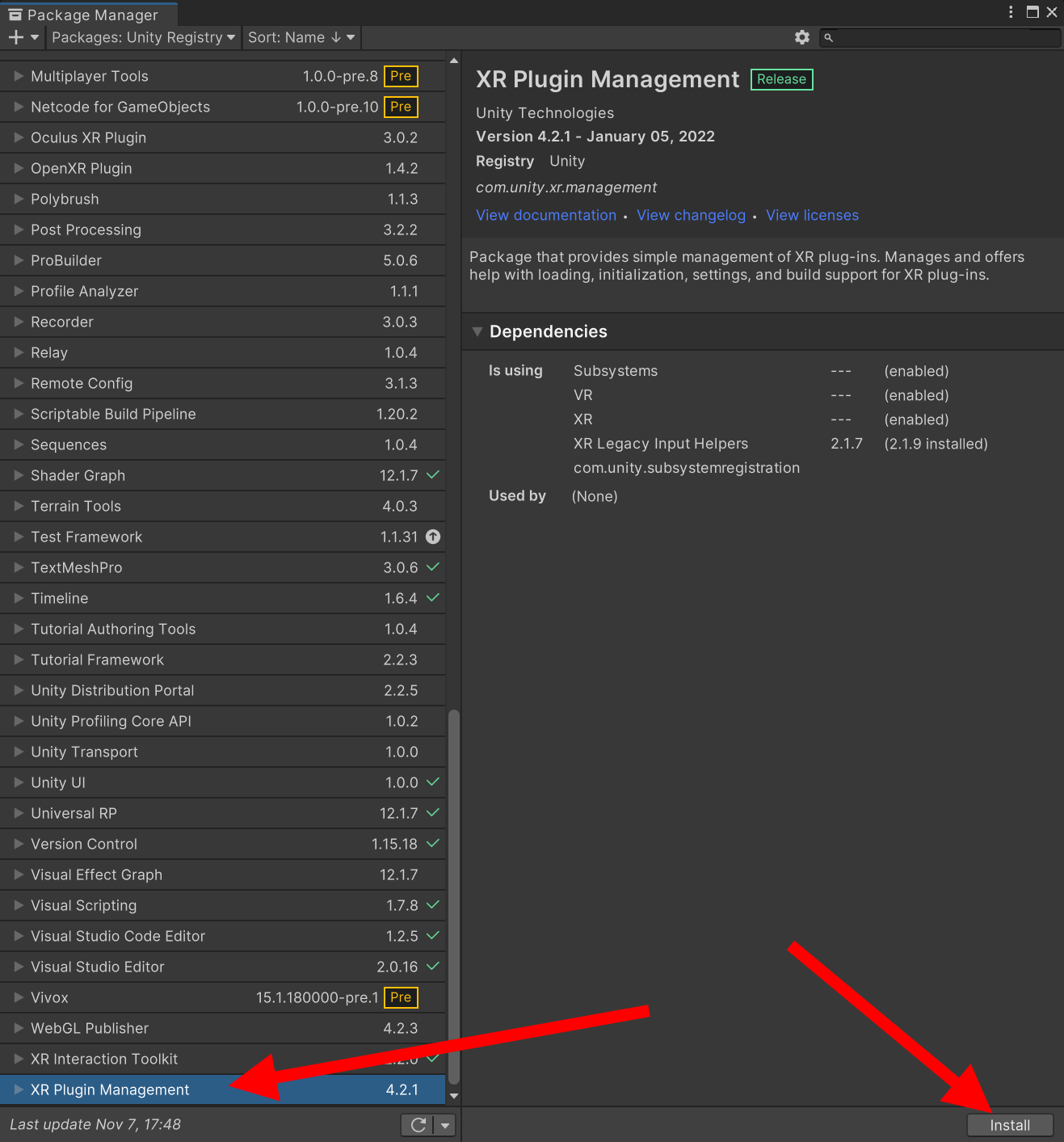Image resolution: width=1064 pixels, height=1142 pixels.
Task: Click the package list scrollbar thumb
Action: (x=453, y=897)
